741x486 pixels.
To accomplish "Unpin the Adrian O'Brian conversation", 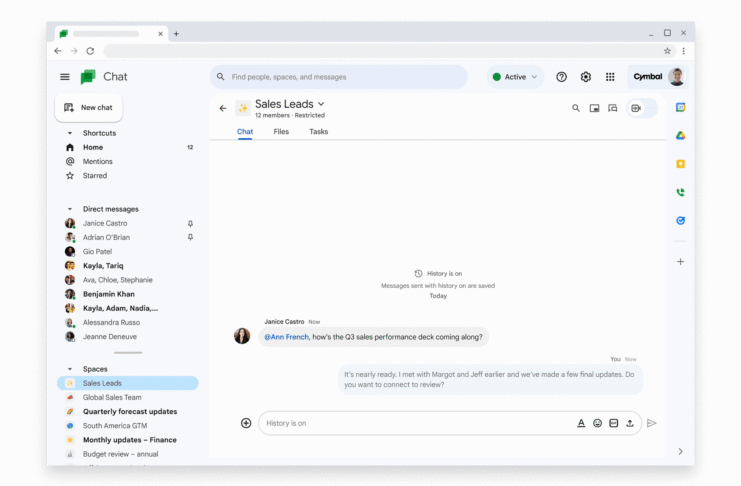I will click(x=190, y=237).
